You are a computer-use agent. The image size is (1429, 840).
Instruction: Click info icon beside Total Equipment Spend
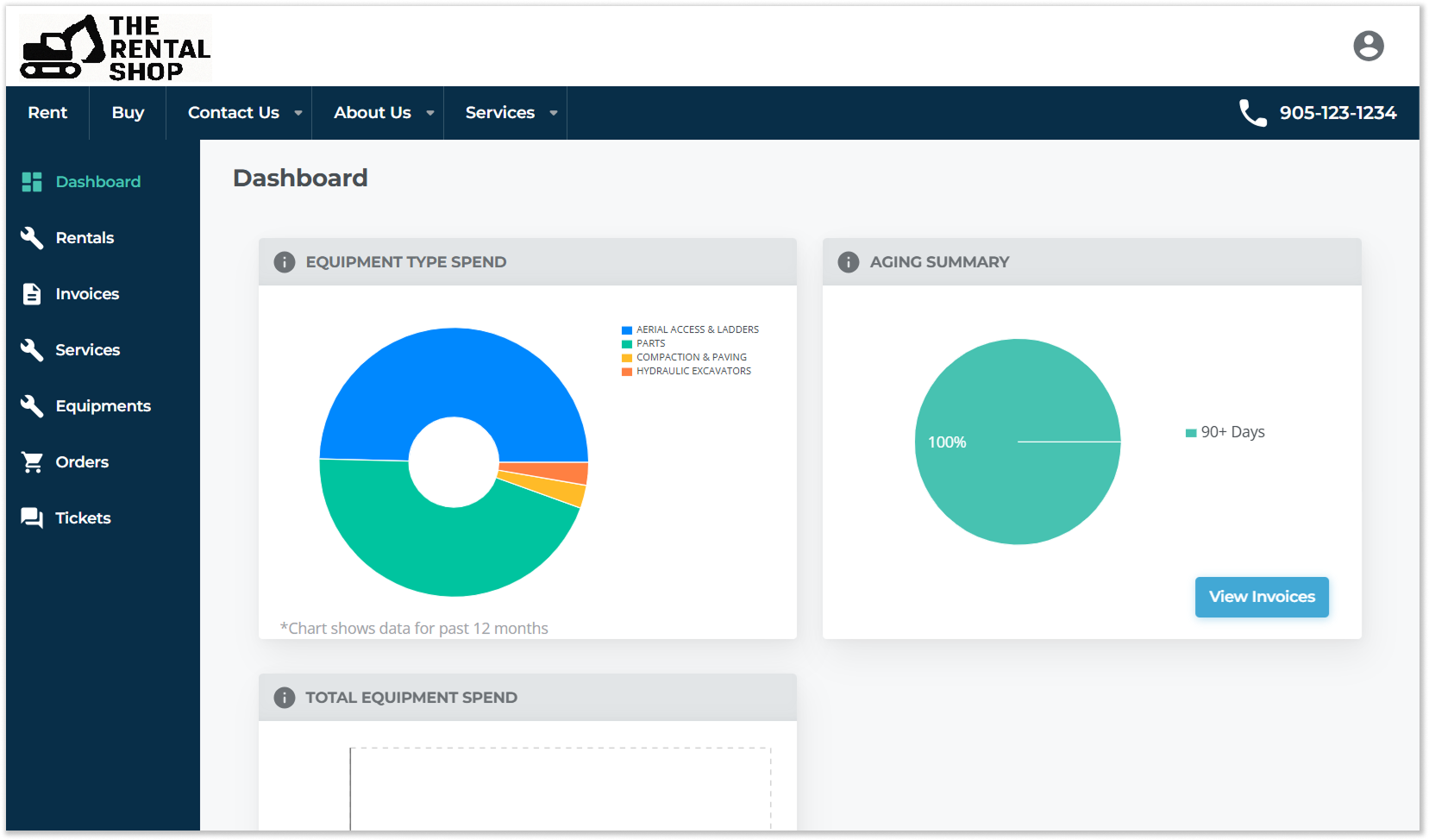pos(285,698)
